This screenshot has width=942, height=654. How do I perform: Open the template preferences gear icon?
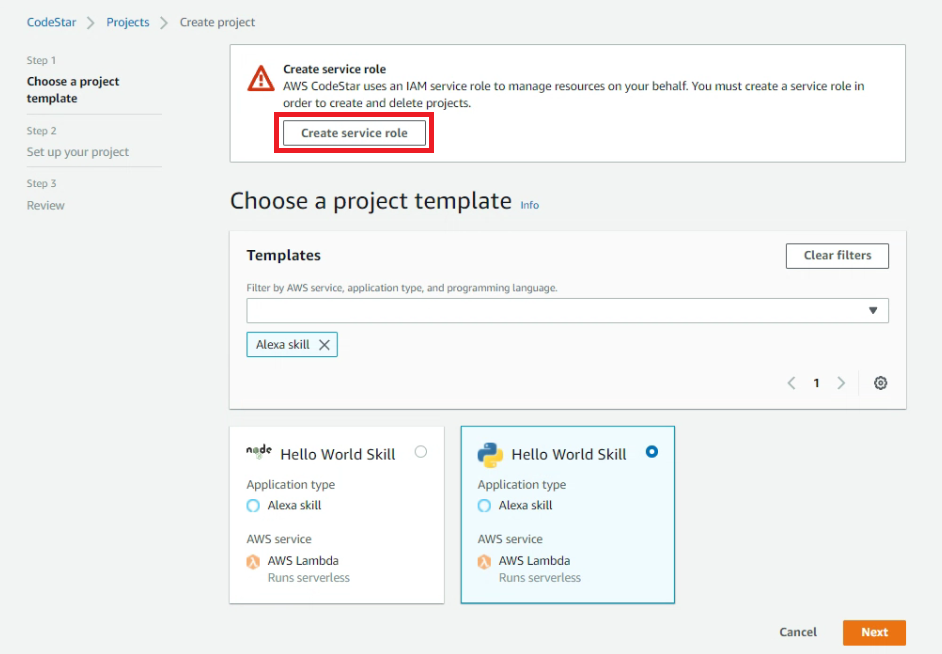[880, 383]
